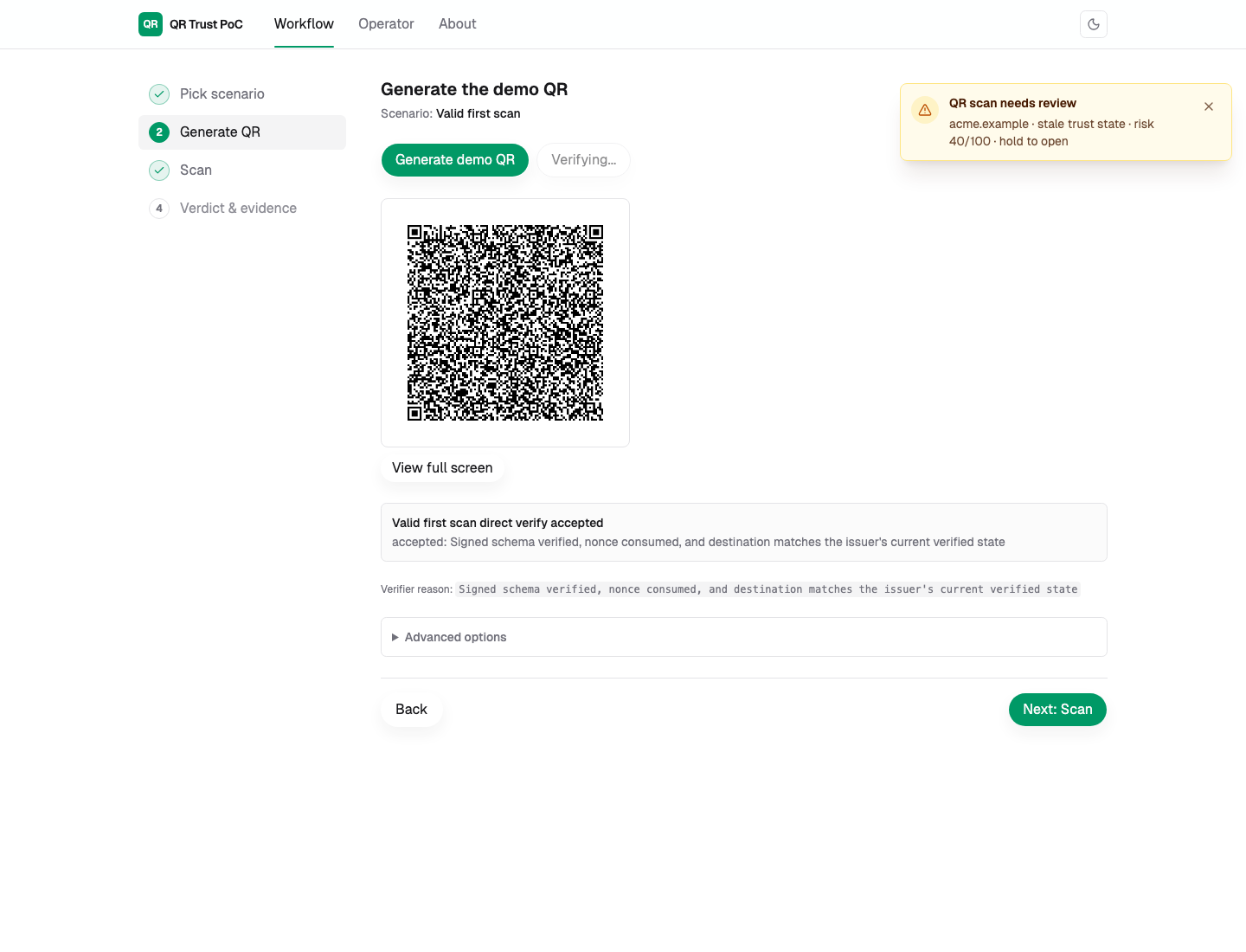This screenshot has width=1246, height=952.
Task: Click the generated QR code image
Action: pyautogui.click(x=505, y=323)
